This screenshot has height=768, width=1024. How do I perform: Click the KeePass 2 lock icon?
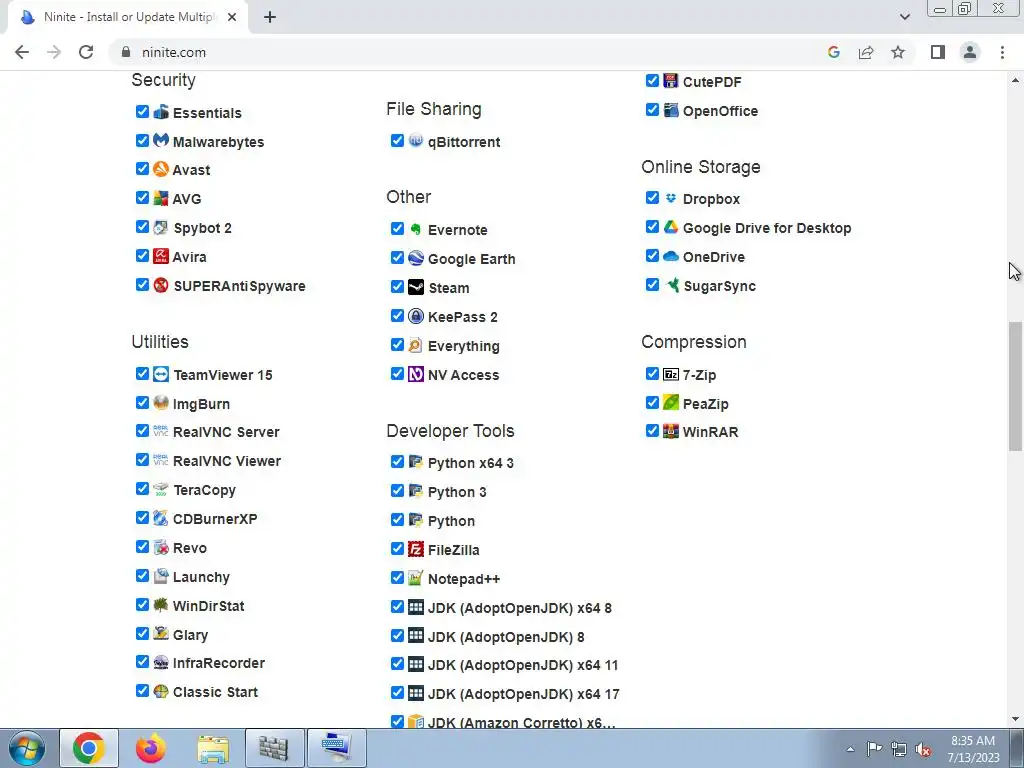(x=416, y=316)
